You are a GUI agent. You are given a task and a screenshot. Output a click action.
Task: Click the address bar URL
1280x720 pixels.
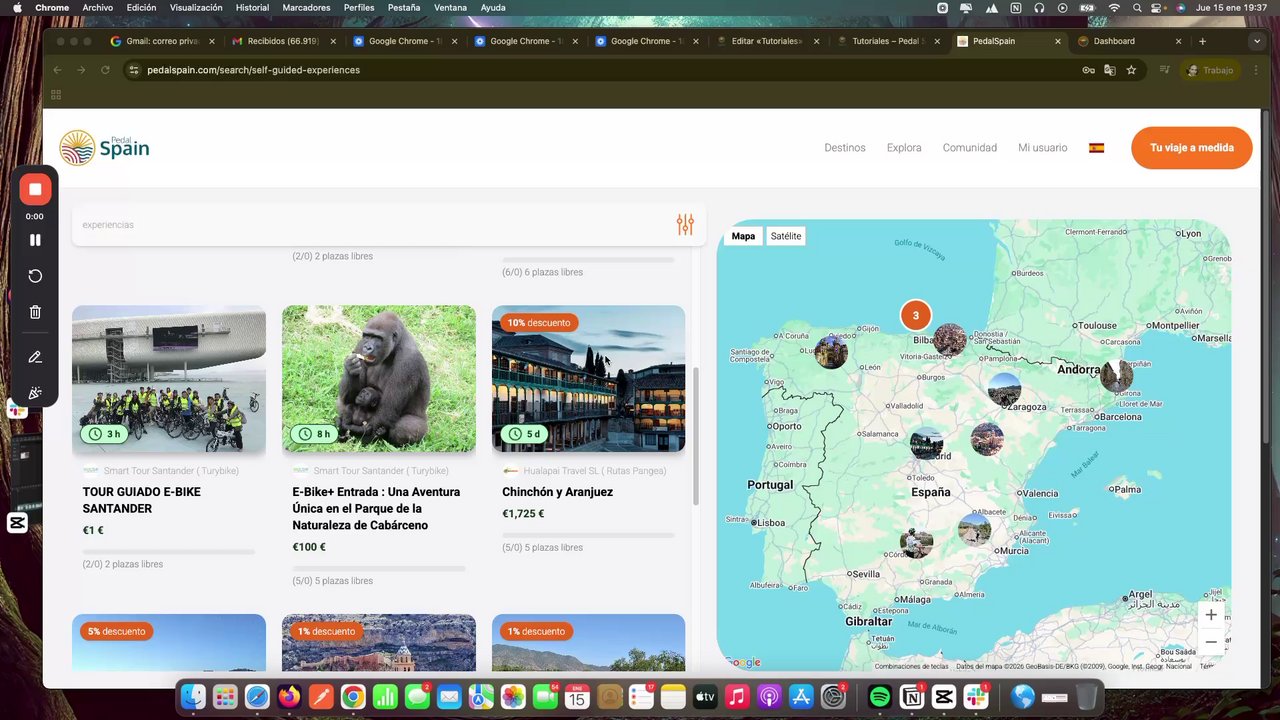253,70
